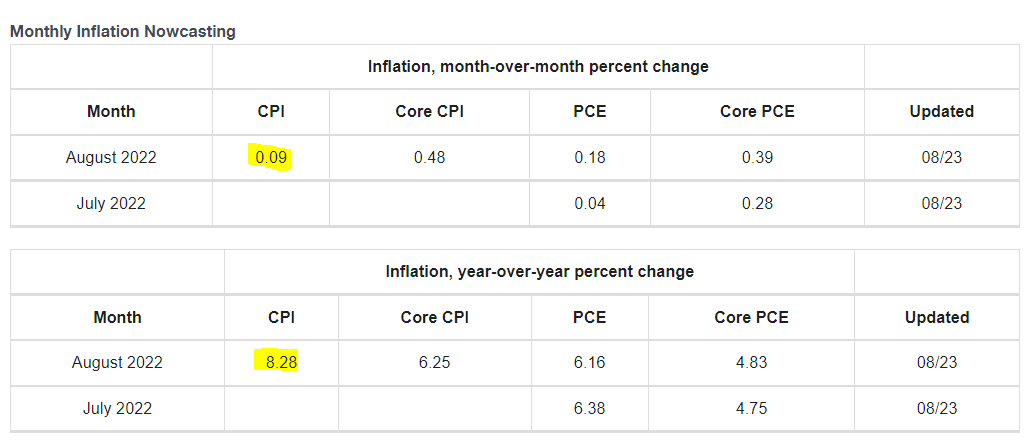Screen dimensions: 1031x448
Task: Select August 2022 row in year-over-year table
Action: [117, 362]
